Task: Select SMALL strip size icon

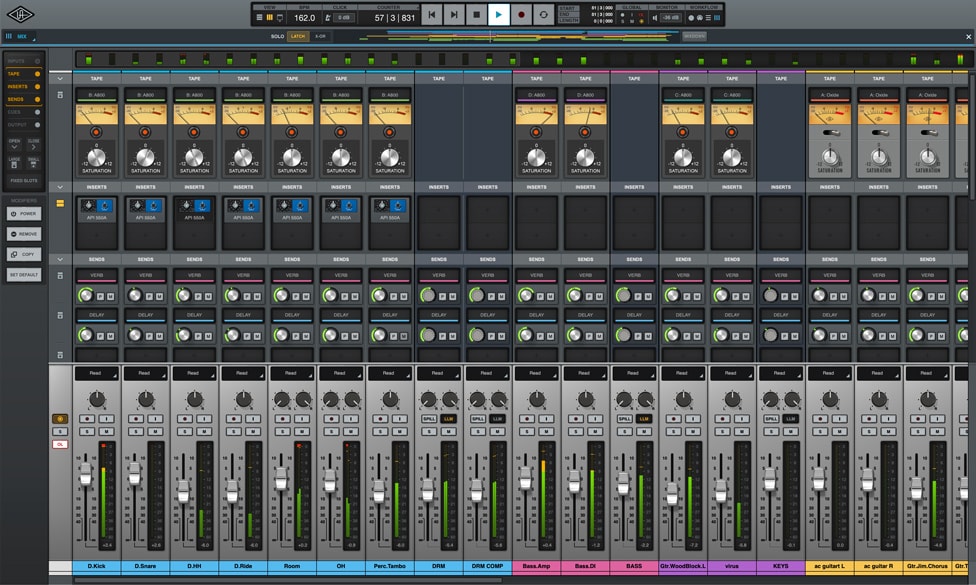Action: pyautogui.click(x=34, y=163)
